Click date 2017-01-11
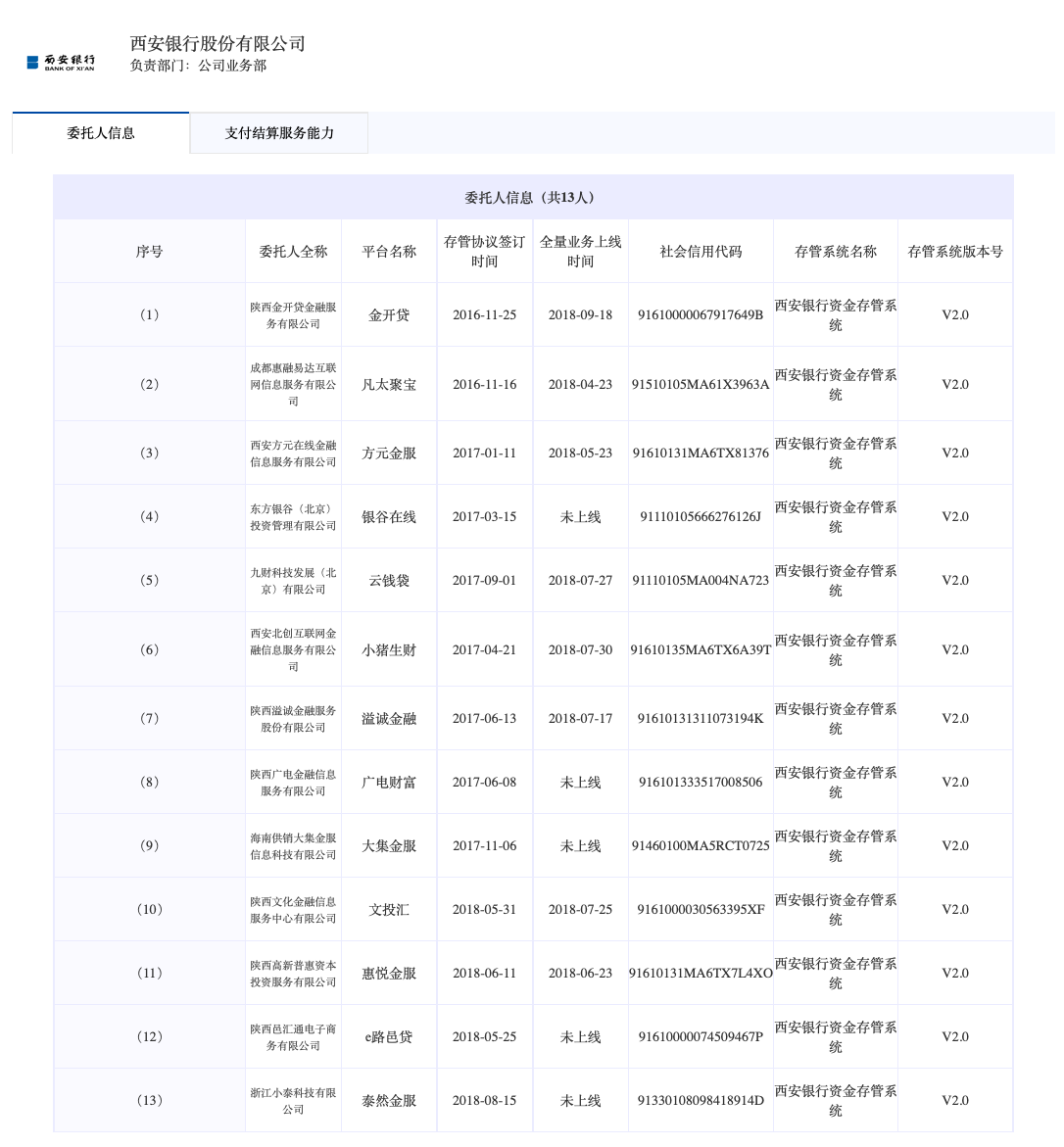 point(484,454)
